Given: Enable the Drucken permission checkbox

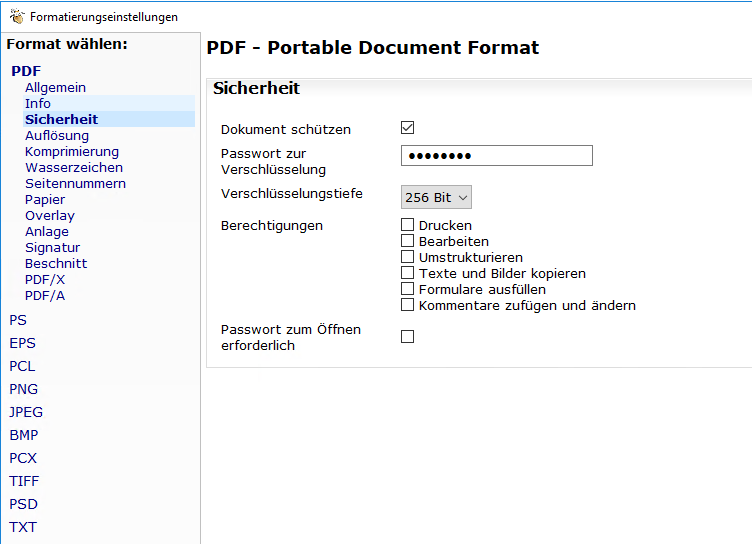Looking at the screenshot, I should [x=407, y=225].
